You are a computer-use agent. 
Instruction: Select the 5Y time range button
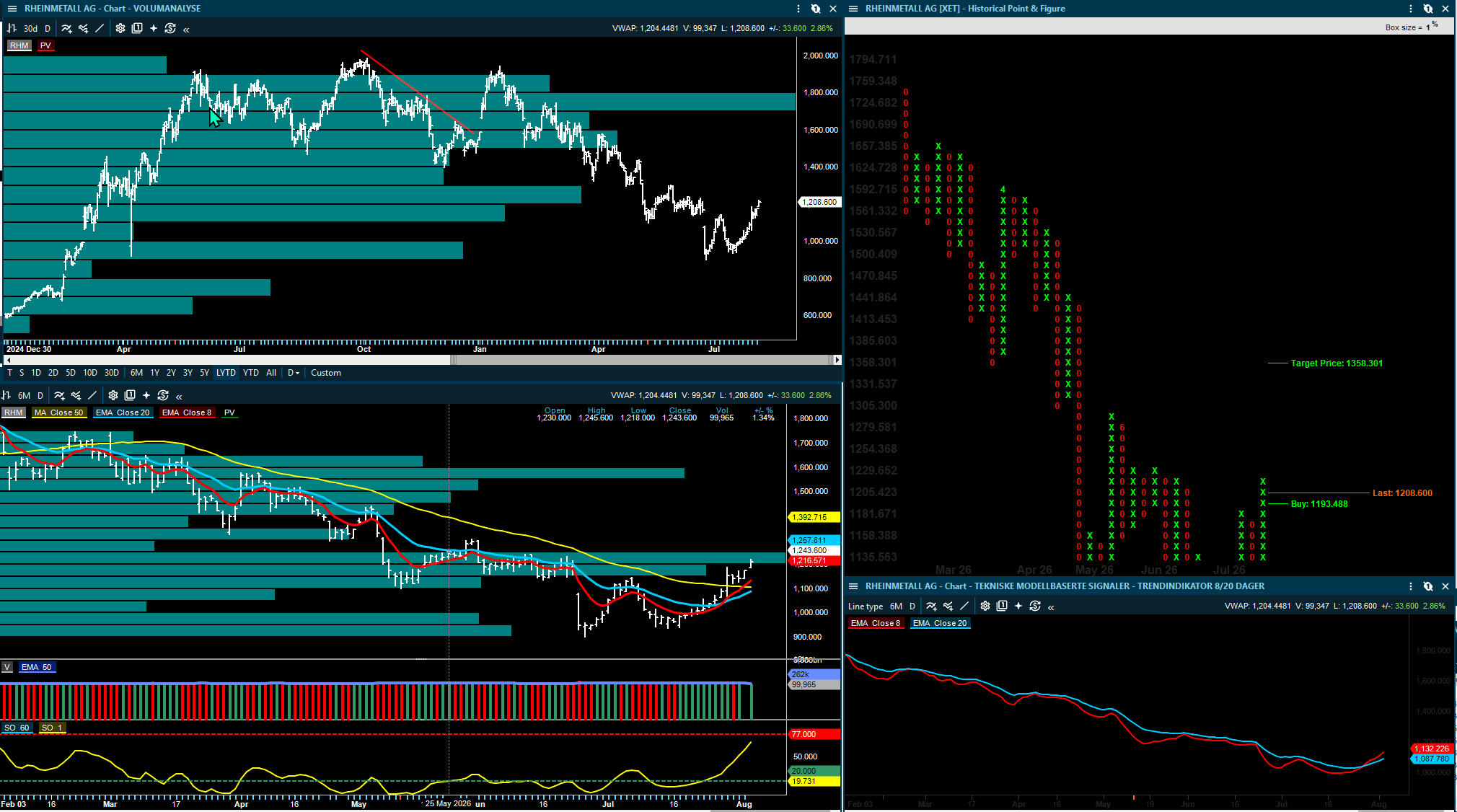(204, 373)
